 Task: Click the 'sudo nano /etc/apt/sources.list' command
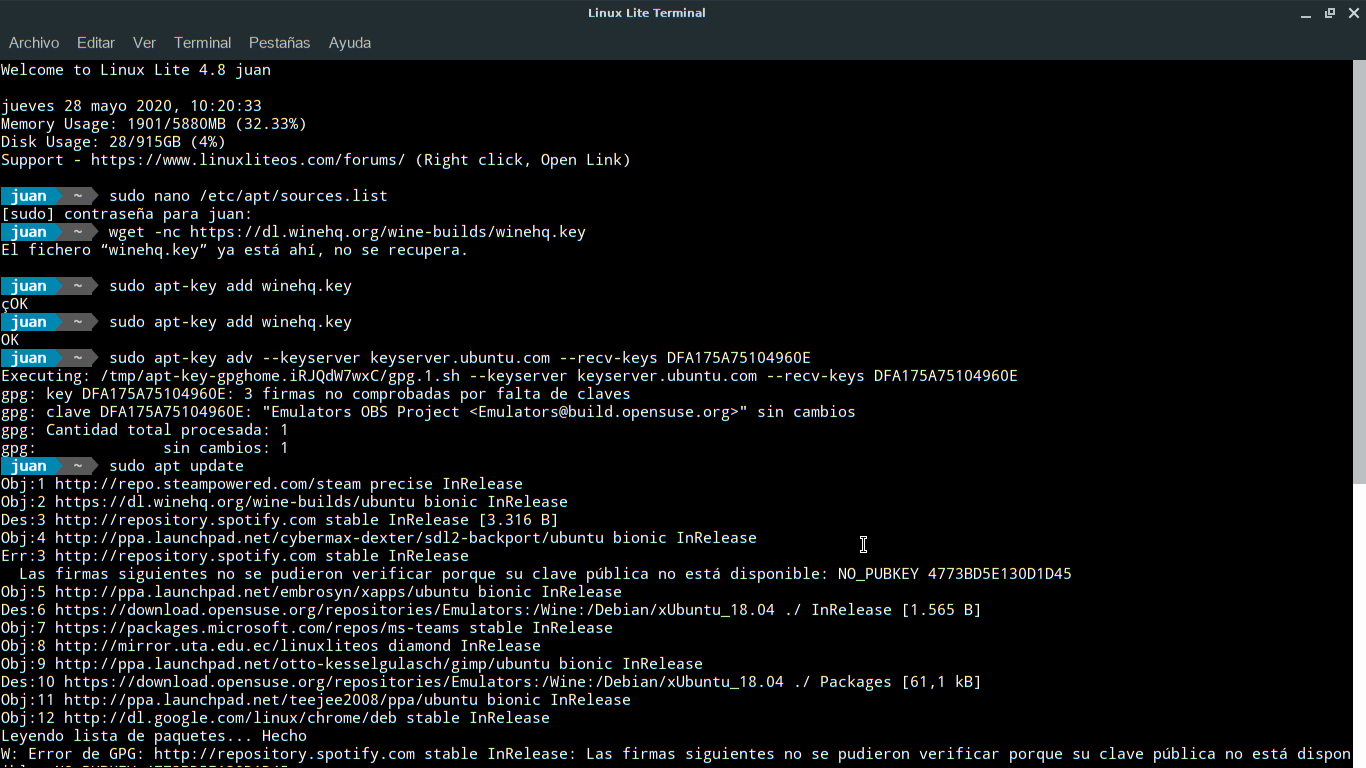(x=248, y=196)
